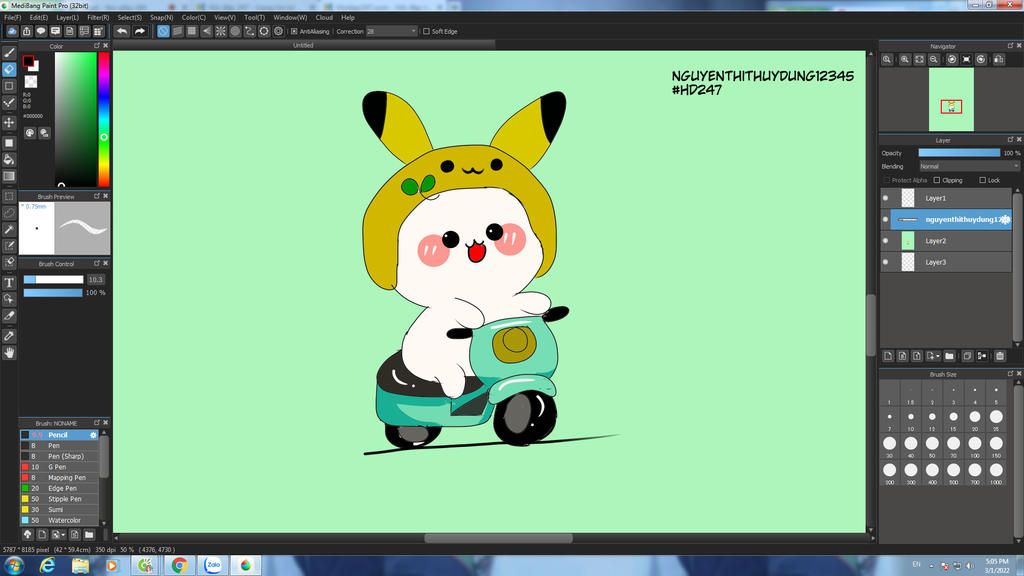Image resolution: width=1024 pixels, height=576 pixels.
Task: Open the Filter menu
Action: [x=98, y=17]
